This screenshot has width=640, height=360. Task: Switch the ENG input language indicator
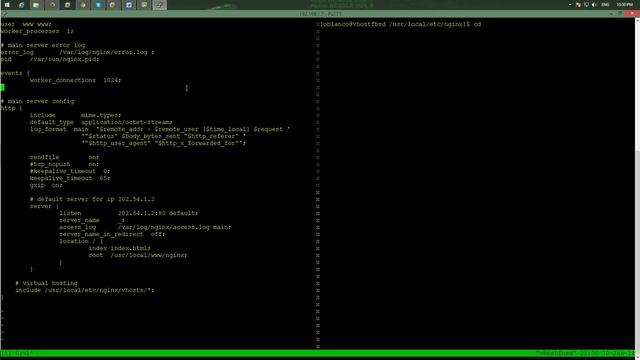click(606, 5)
